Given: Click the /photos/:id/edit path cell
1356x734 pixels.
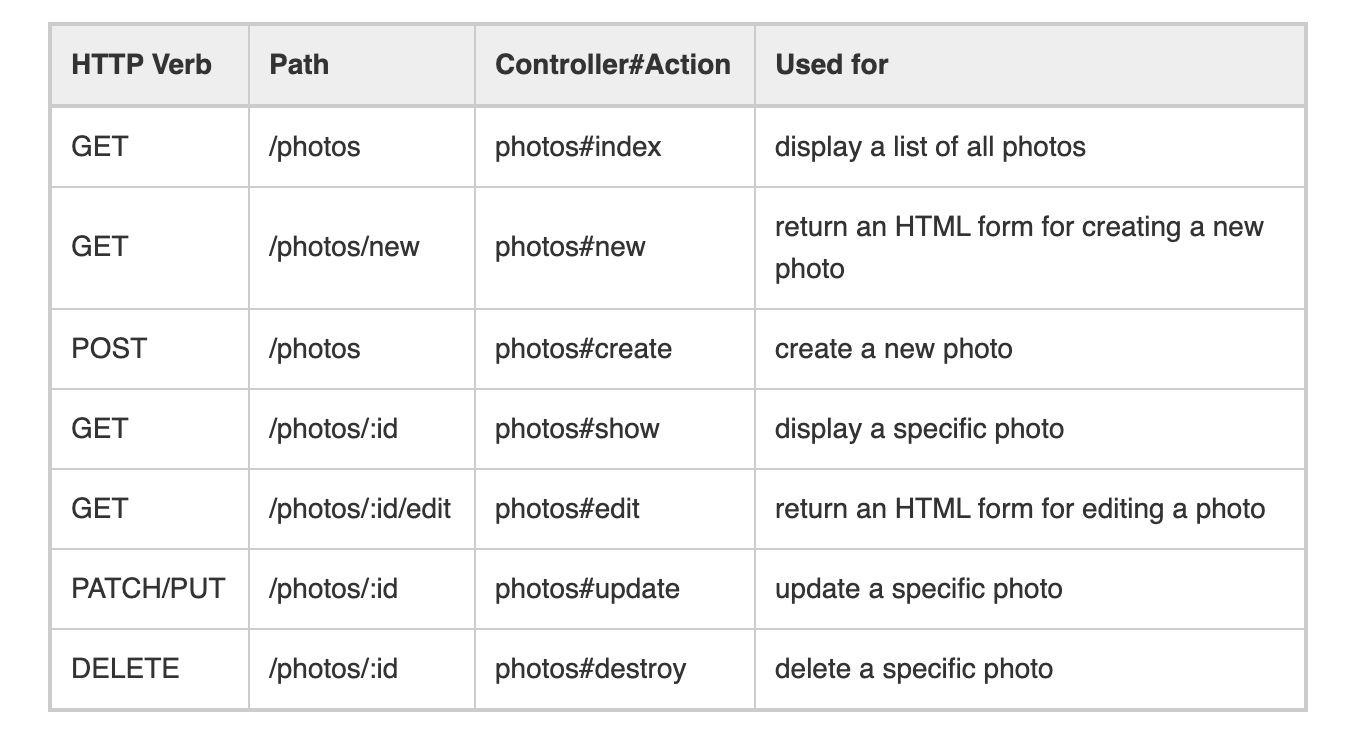Looking at the screenshot, I should [359, 509].
